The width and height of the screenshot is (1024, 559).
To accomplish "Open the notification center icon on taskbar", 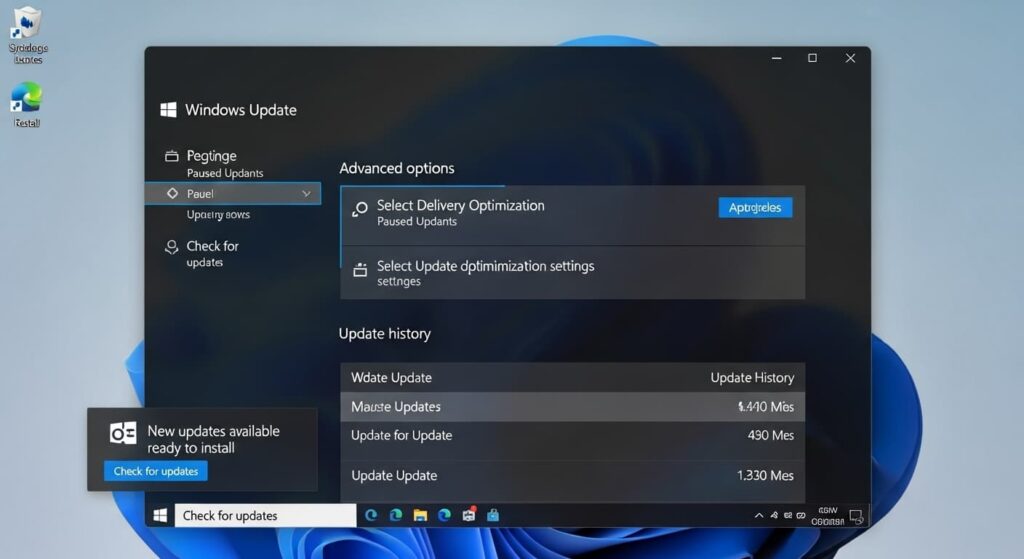I will (856, 516).
